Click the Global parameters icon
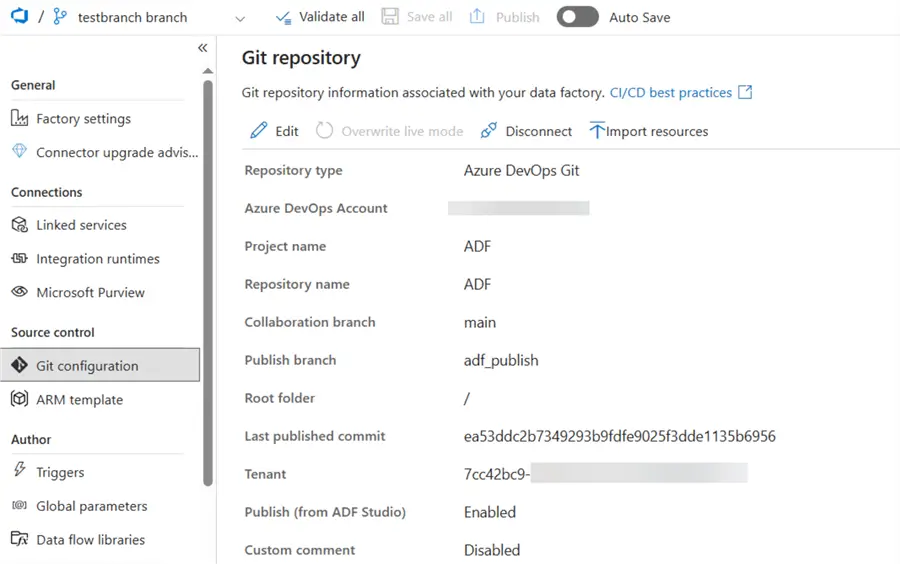Screen dimensions: 900x564 click(20, 505)
